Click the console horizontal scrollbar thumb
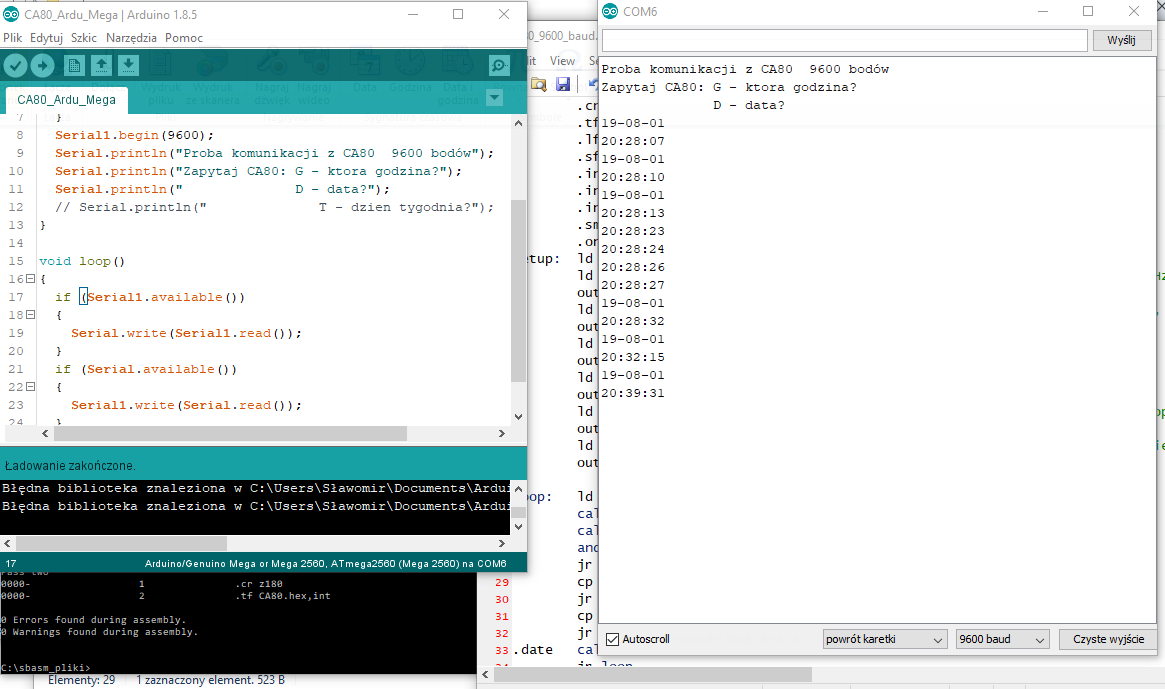 coord(120,543)
